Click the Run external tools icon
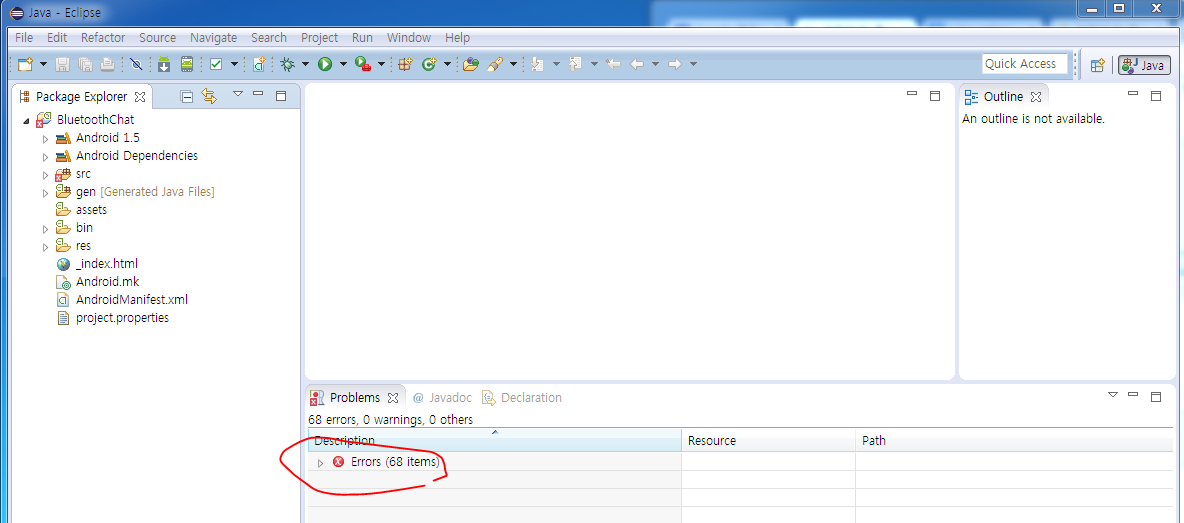Viewport: 1184px width, 523px height. [x=363, y=65]
